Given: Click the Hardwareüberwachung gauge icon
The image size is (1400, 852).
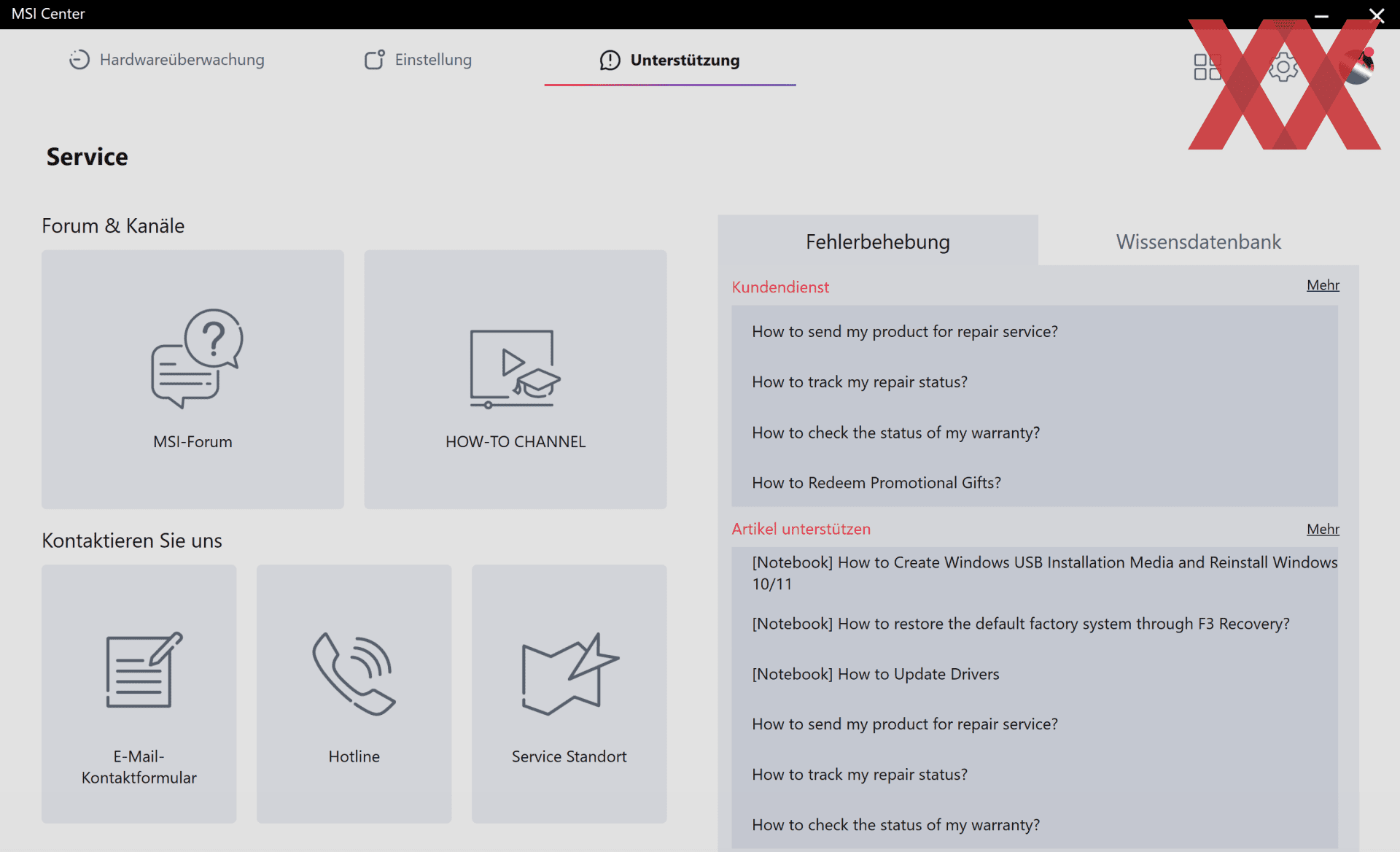Looking at the screenshot, I should pyautogui.click(x=79, y=60).
